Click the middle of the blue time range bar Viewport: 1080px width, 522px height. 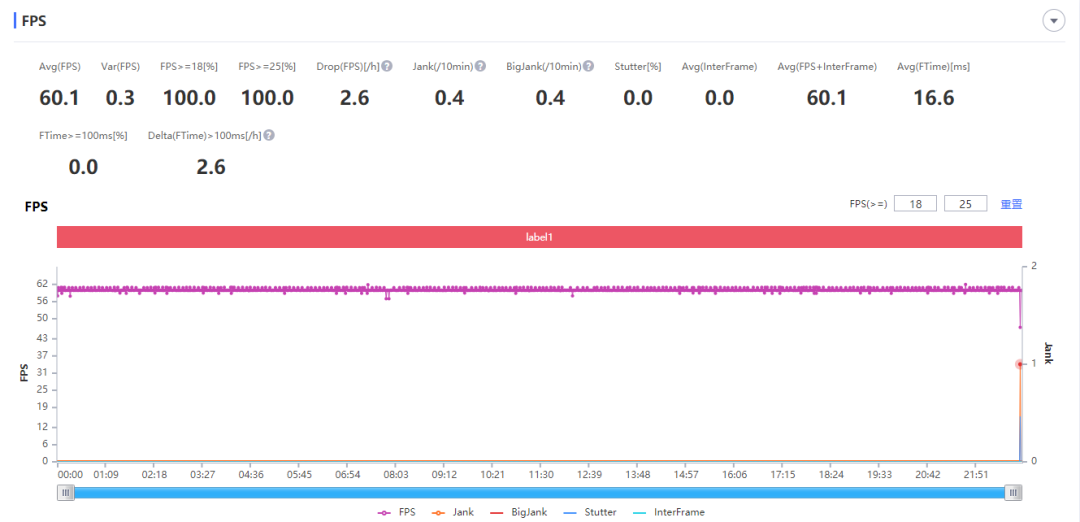[539, 492]
